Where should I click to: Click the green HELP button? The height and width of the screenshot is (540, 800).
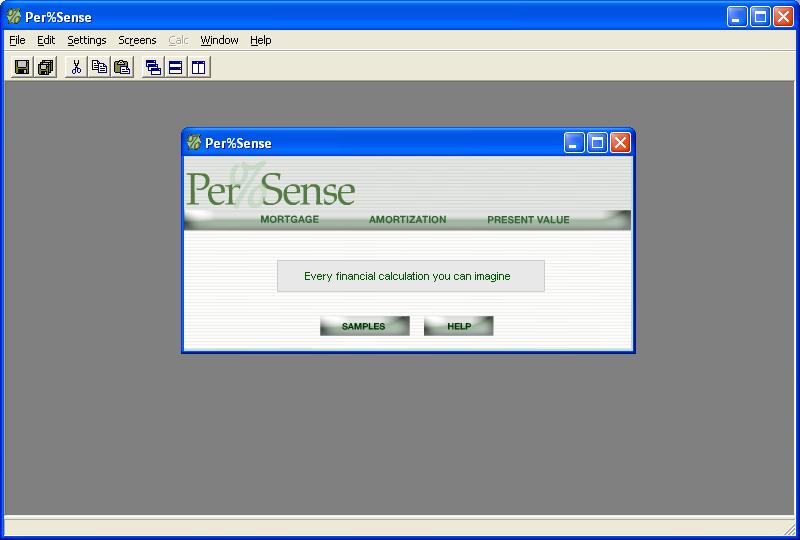pos(458,326)
